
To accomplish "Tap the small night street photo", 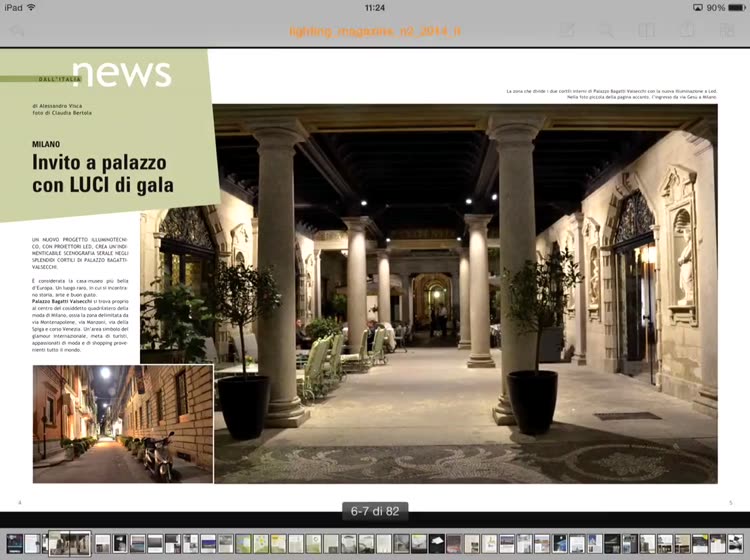I will (x=122, y=424).
